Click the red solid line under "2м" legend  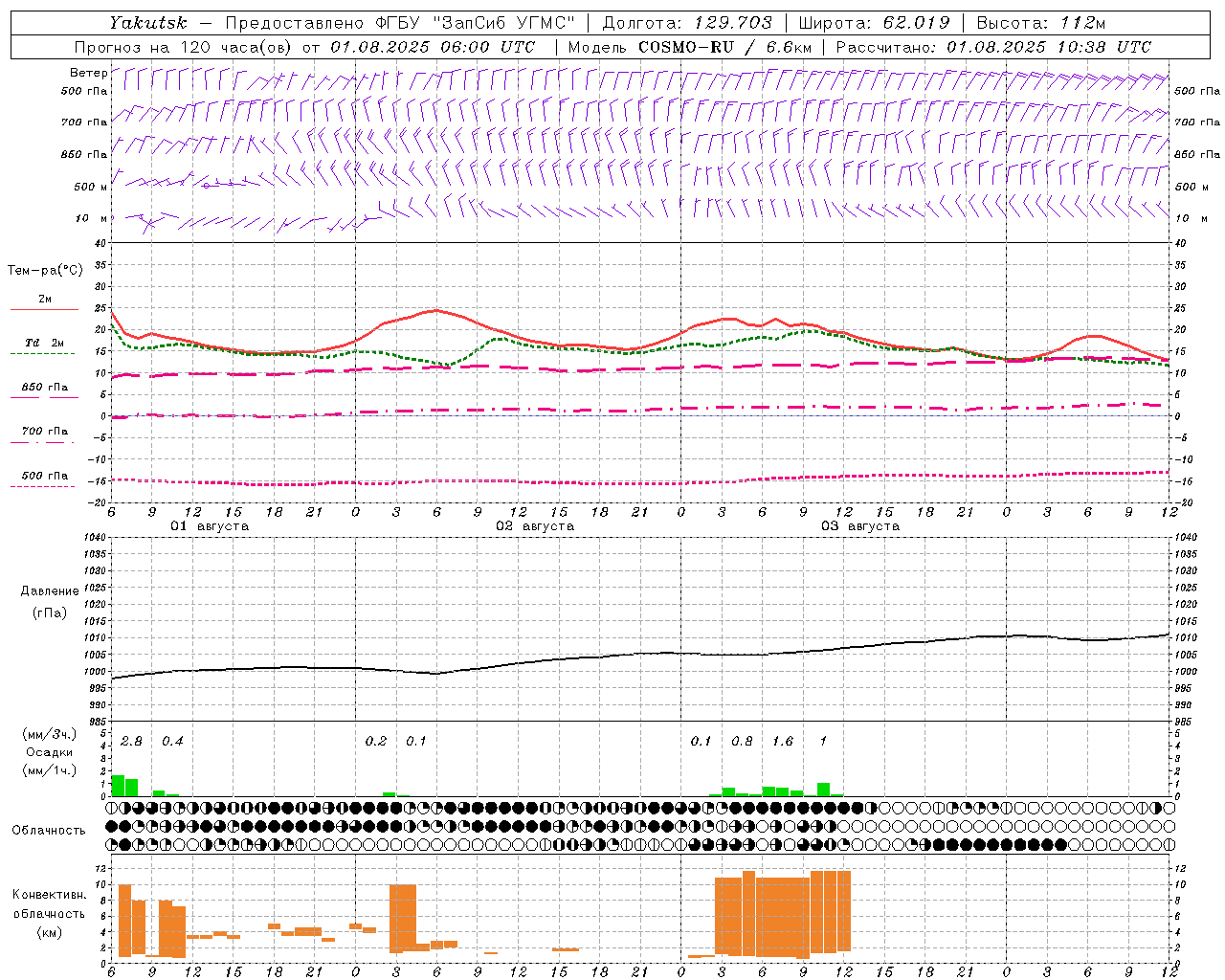tap(44, 310)
